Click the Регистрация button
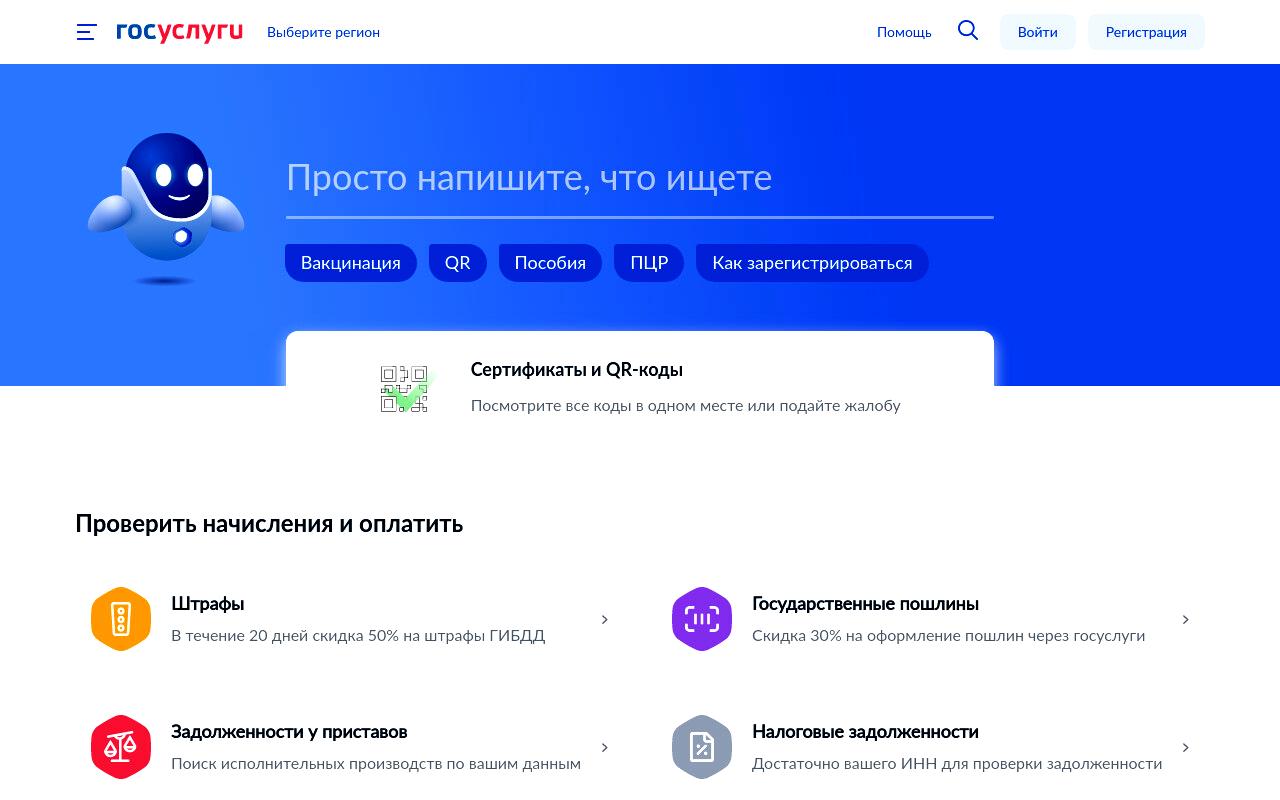The width and height of the screenshot is (1280, 800). [1146, 32]
